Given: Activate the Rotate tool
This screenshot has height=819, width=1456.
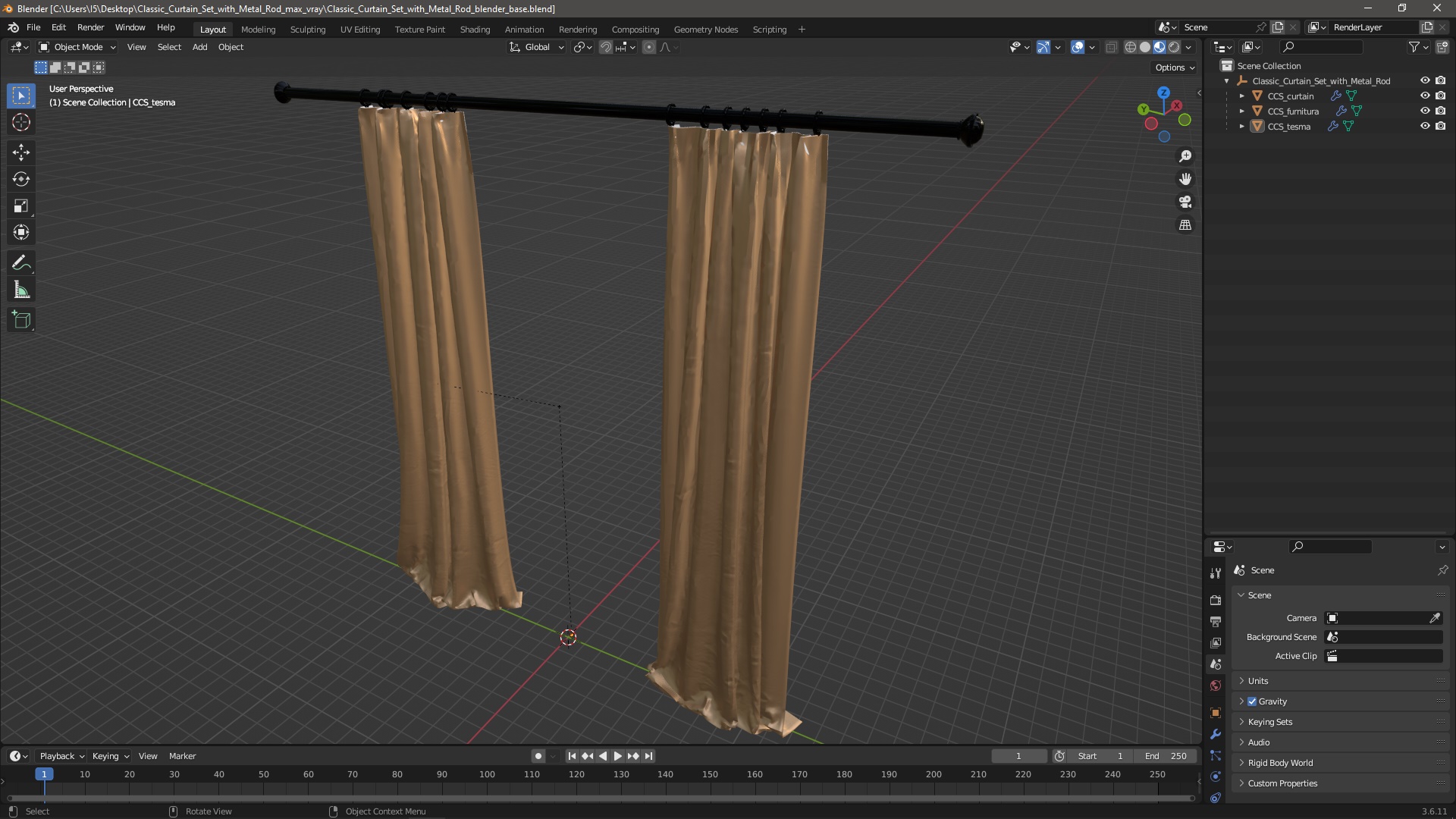Looking at the screenshot, I should pyautogui.click(x=21, y=179).
